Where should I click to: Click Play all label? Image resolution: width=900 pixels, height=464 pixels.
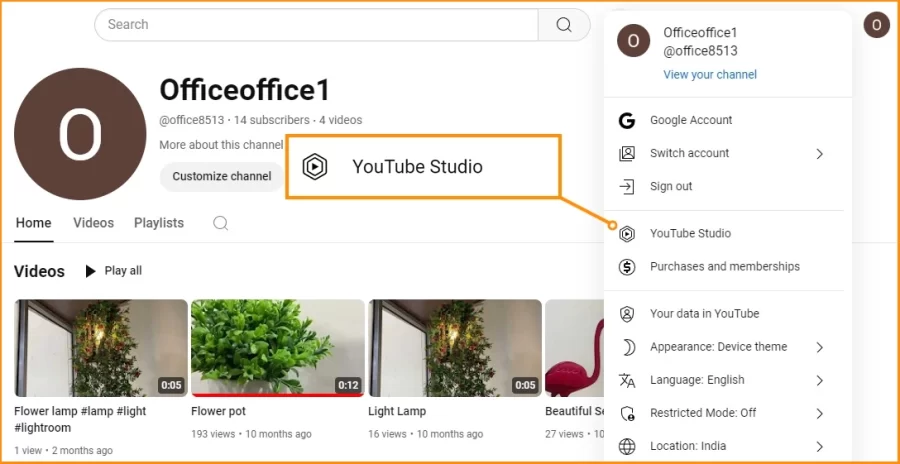(x=123, y=271)
